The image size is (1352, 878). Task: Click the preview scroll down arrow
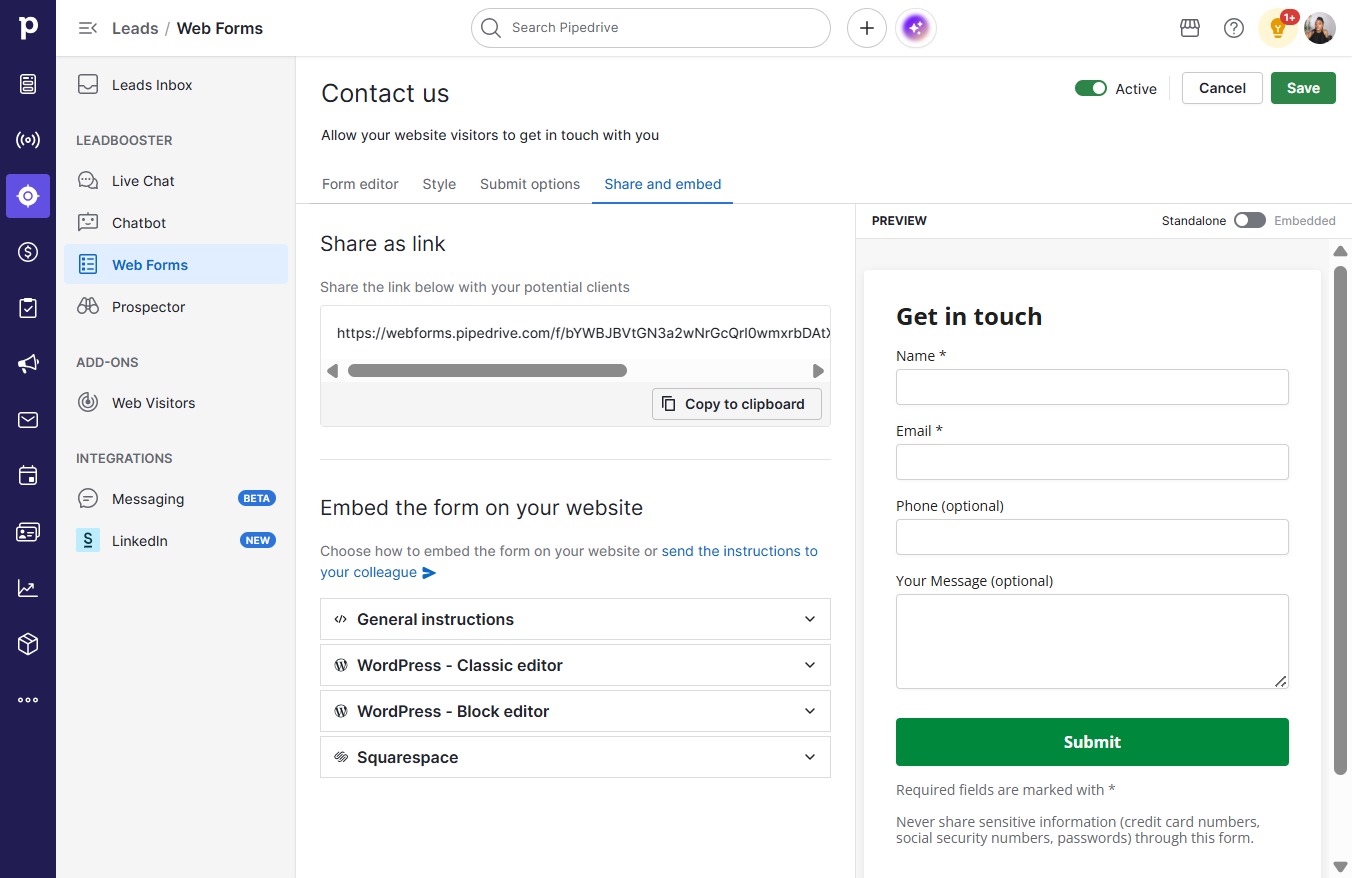coord(1341,867)
